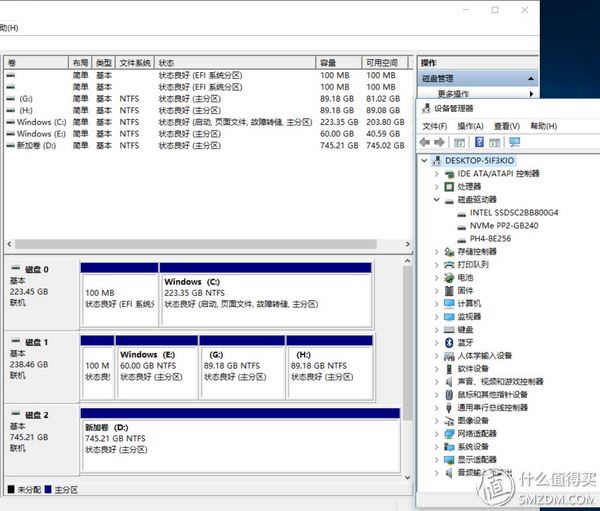
Task: Select (H:) partition block on Disk 1
Action: click(330, 368)
